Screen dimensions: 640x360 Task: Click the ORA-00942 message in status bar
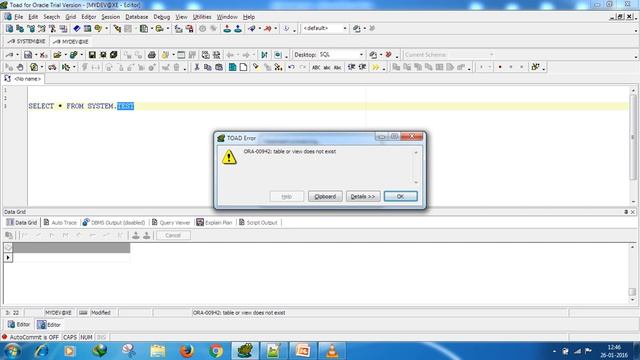[239, 313]
